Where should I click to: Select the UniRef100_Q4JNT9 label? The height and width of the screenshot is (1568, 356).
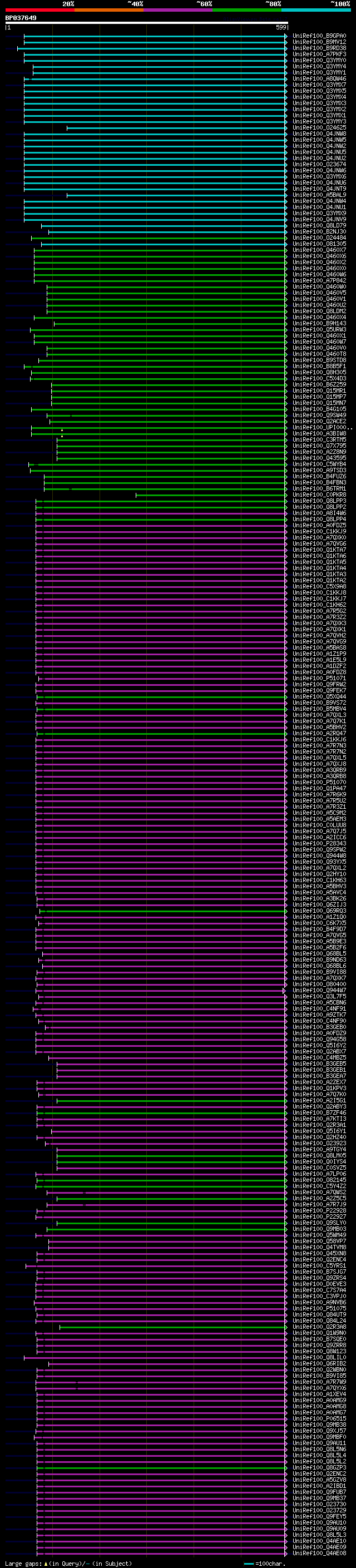[319, 189]
